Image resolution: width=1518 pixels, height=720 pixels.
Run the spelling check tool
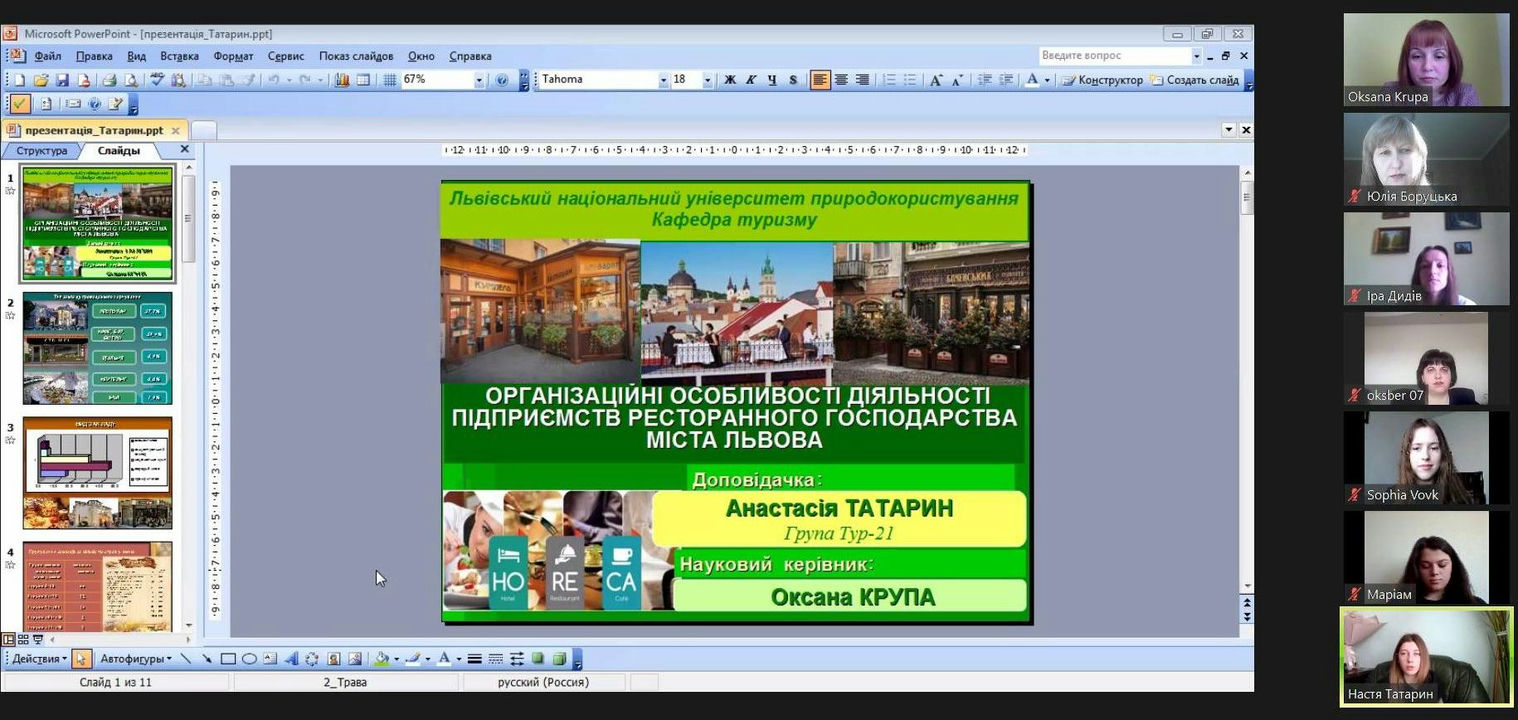[157, 80]
